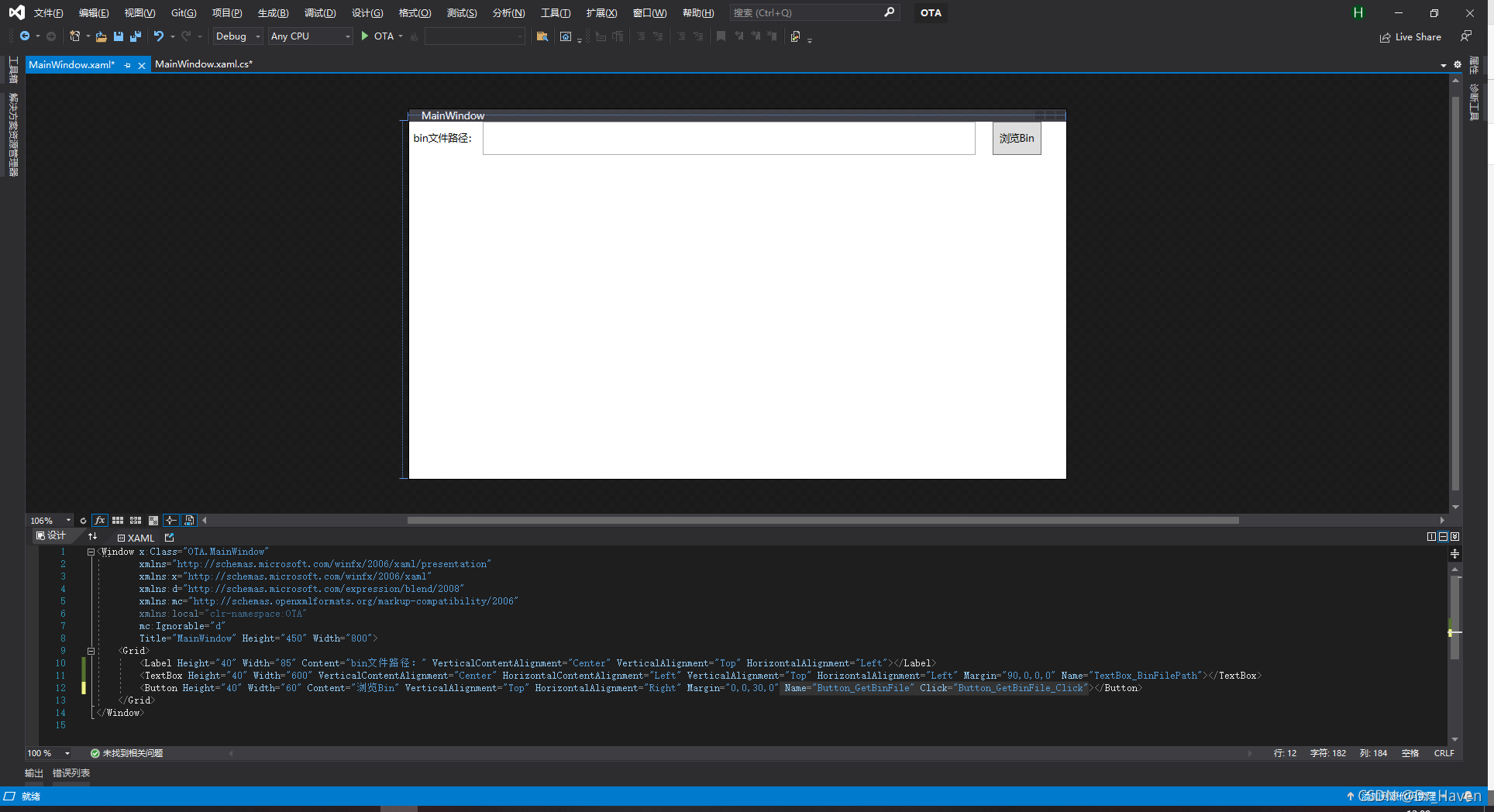Screen dimensions: 1494x812
Task: Save the current file with floppy icon
Action: 119,36
